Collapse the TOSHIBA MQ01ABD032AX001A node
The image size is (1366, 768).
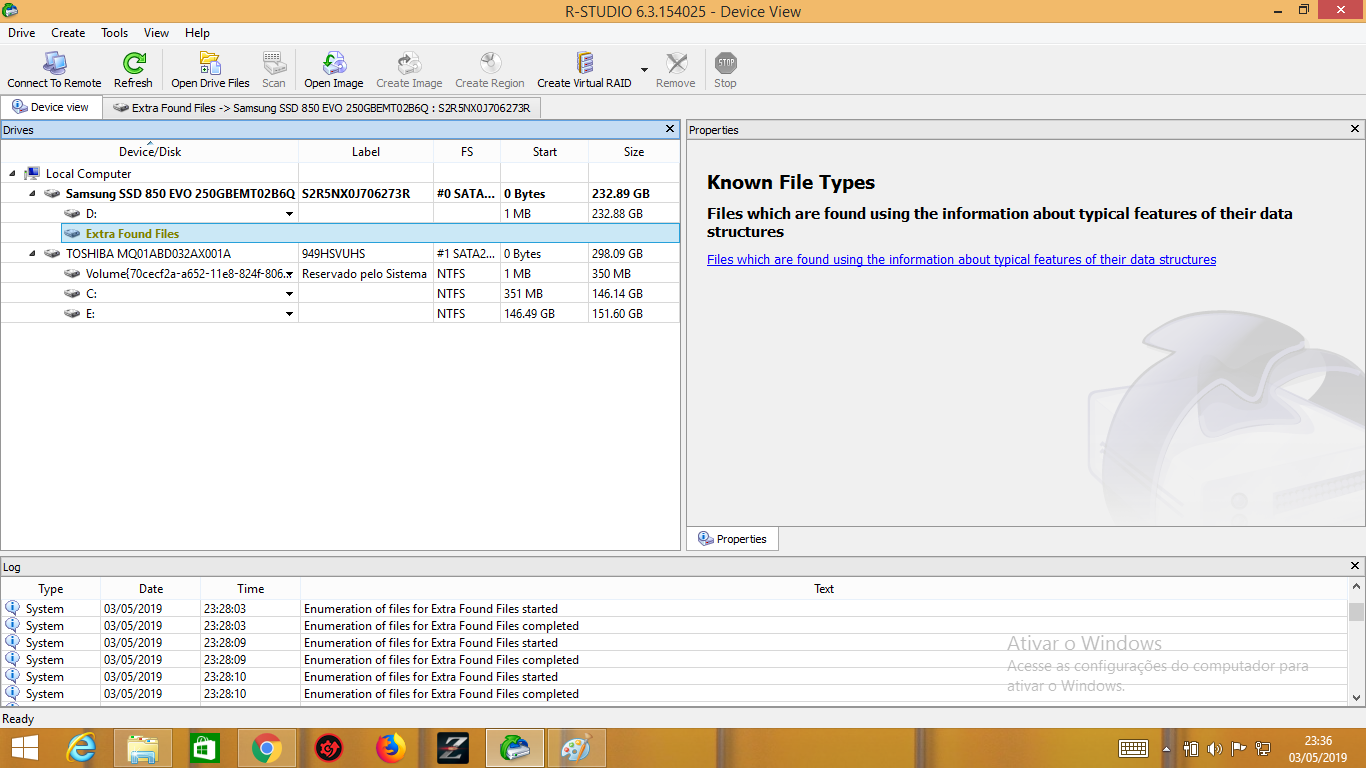coord(32,254)
